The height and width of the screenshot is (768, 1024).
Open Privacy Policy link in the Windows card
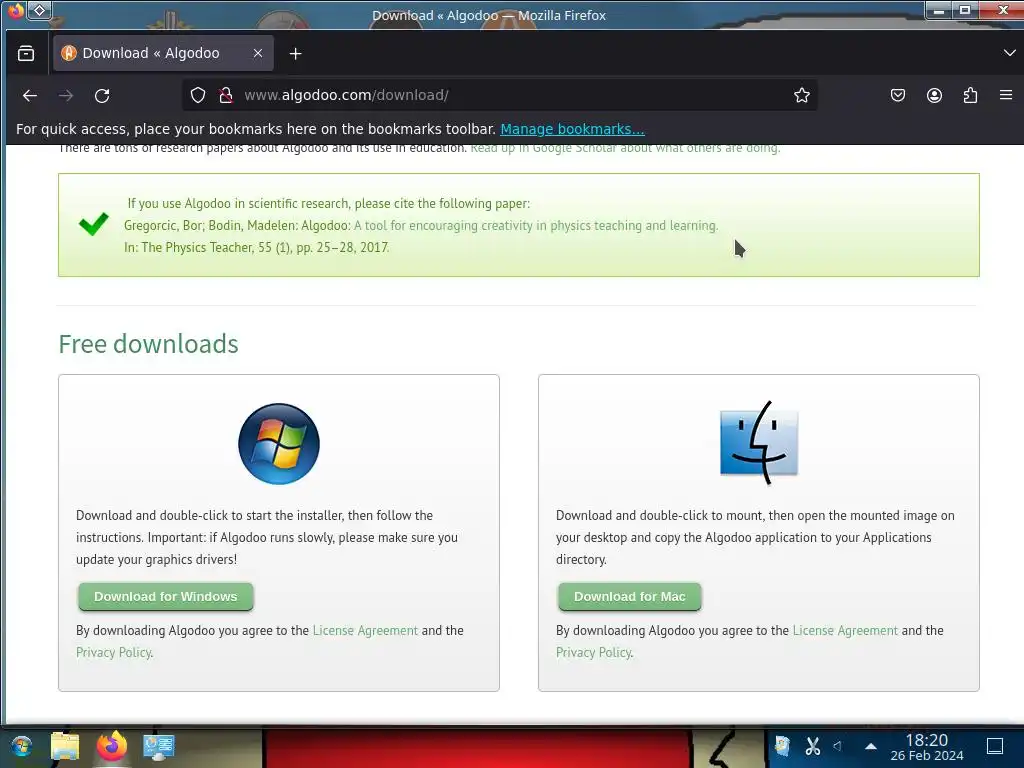point(114,652)
